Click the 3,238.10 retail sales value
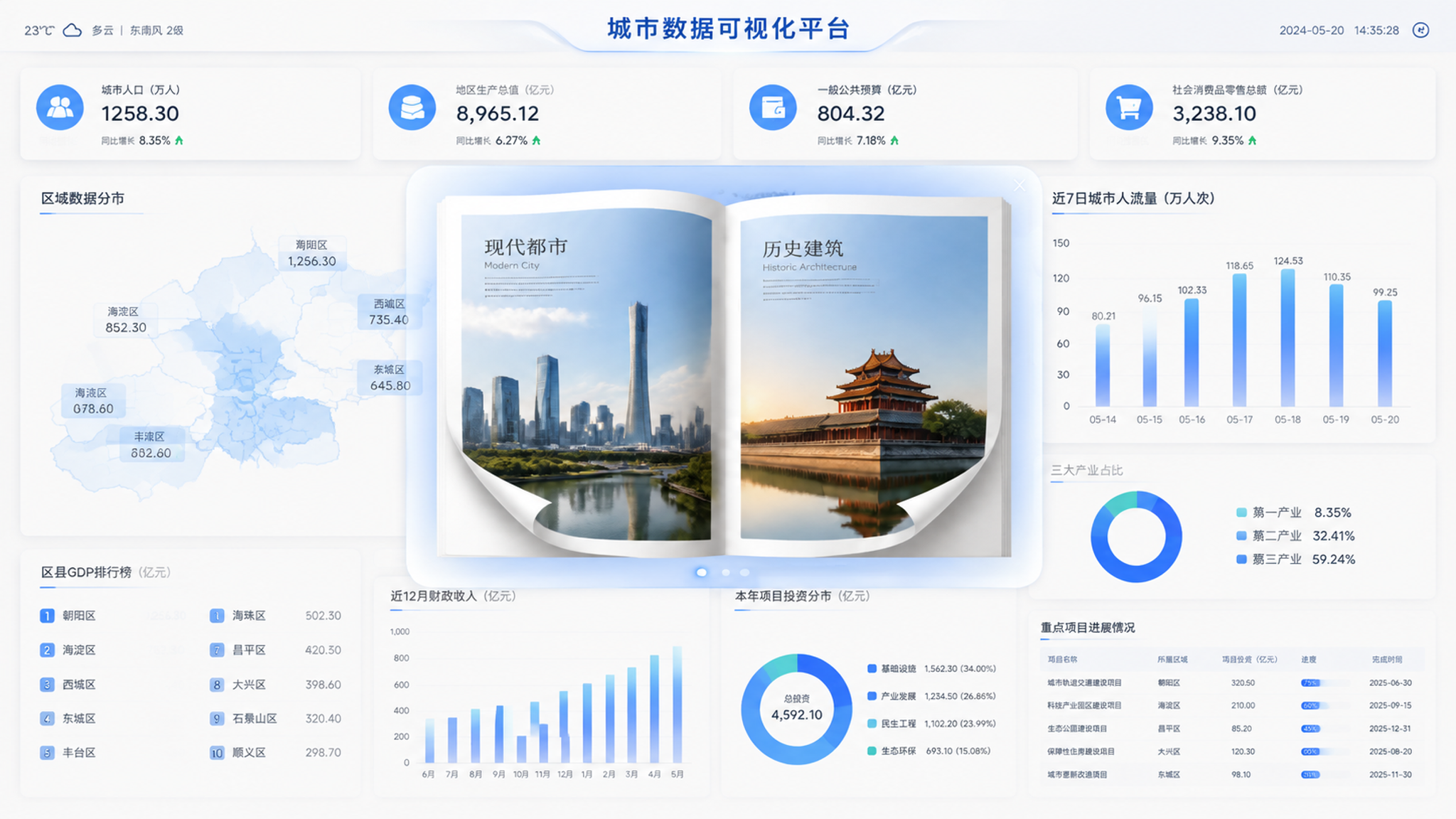This screenshot has width=1456, height=819. point(1214,114)
